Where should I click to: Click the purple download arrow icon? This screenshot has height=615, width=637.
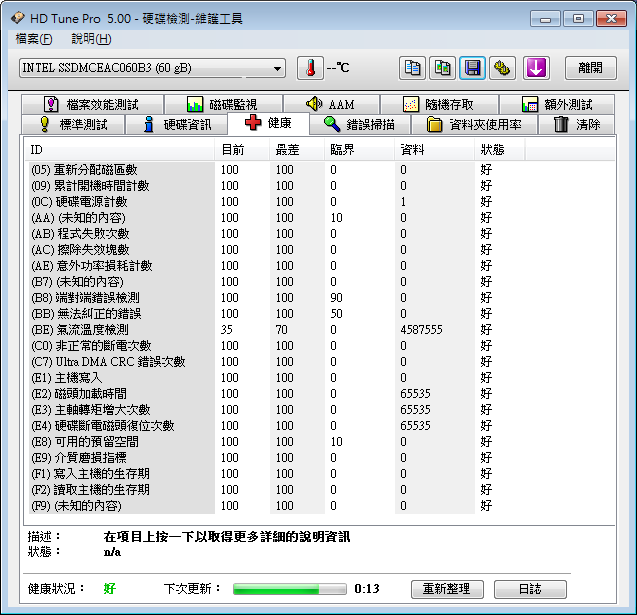point(536,68)
